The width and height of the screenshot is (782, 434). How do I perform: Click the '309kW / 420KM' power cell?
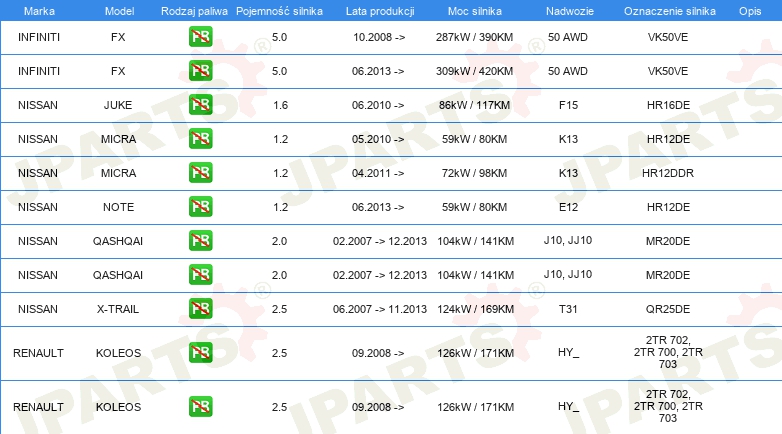(x=474, y=71)
